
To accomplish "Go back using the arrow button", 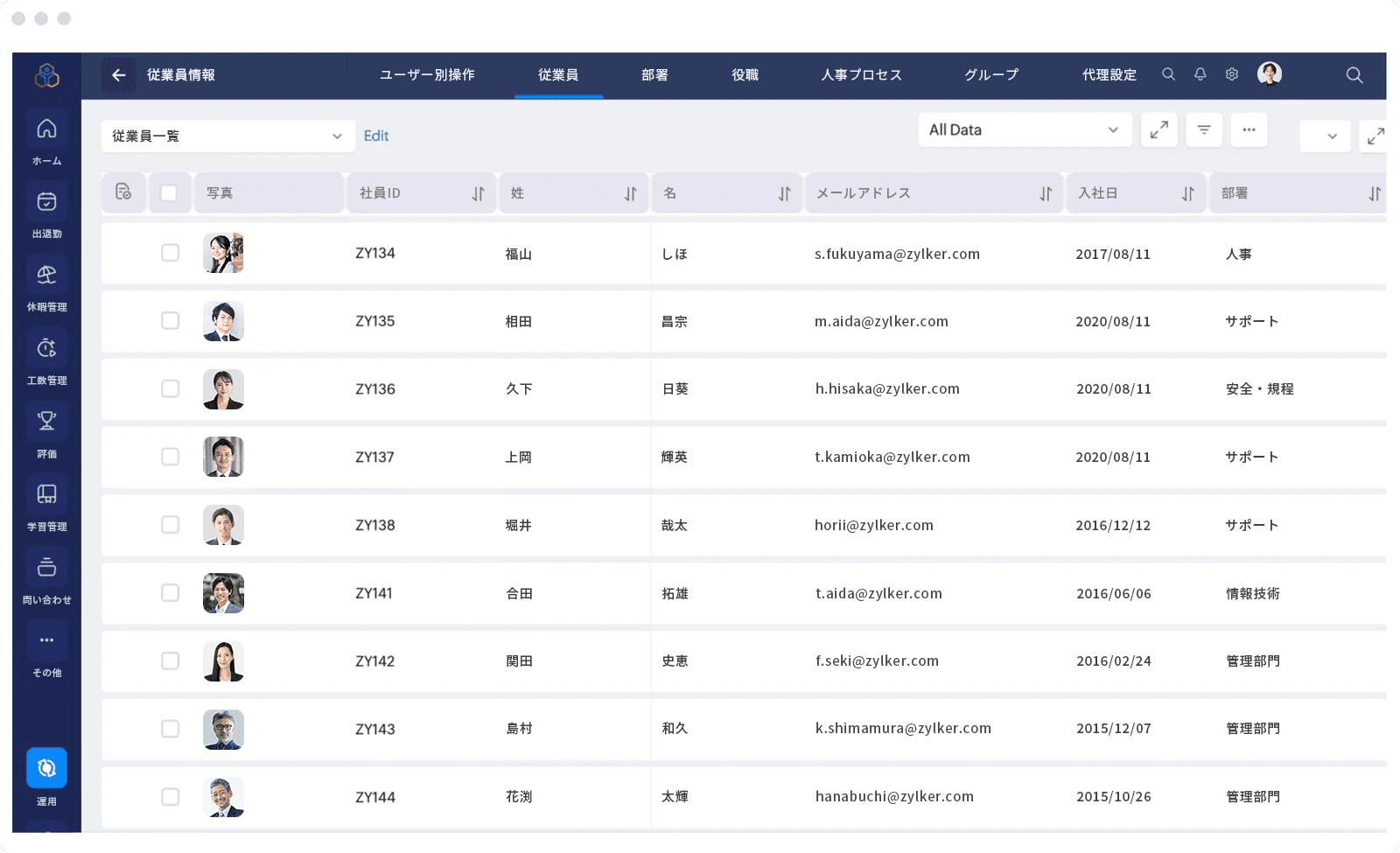I will click(x=119, y=75).
